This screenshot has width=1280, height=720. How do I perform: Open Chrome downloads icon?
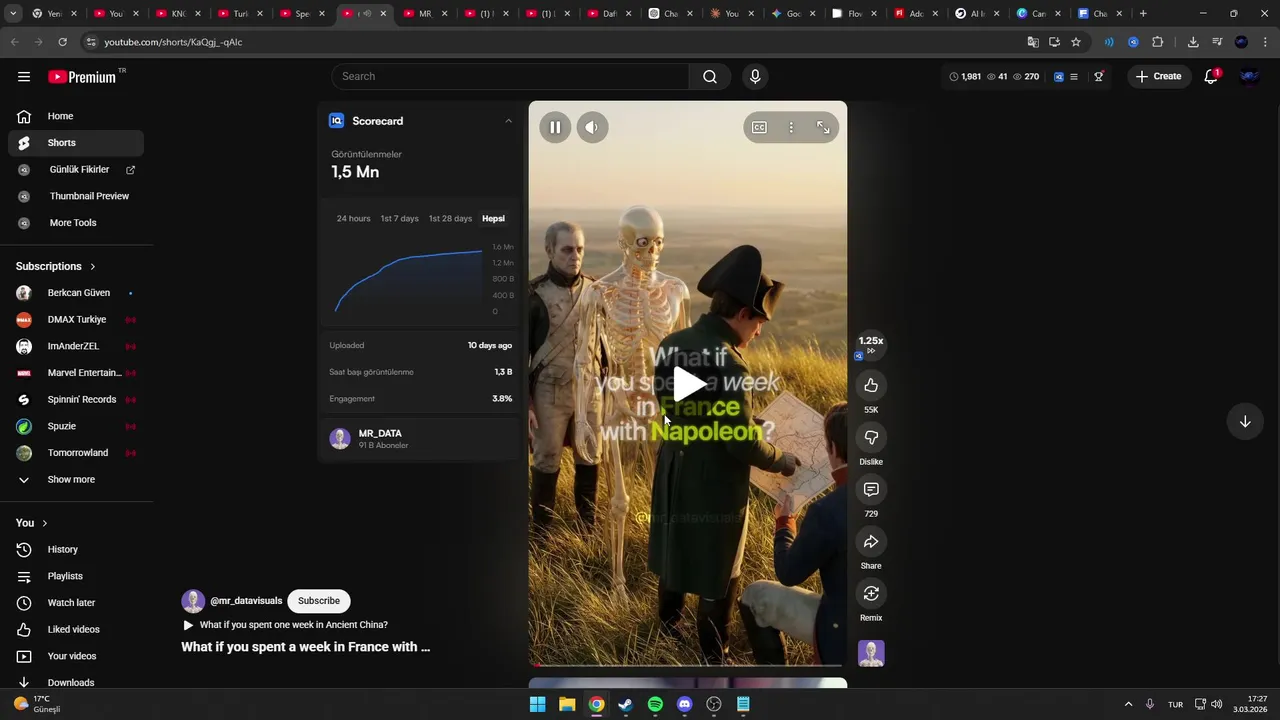coord(1193,42)
